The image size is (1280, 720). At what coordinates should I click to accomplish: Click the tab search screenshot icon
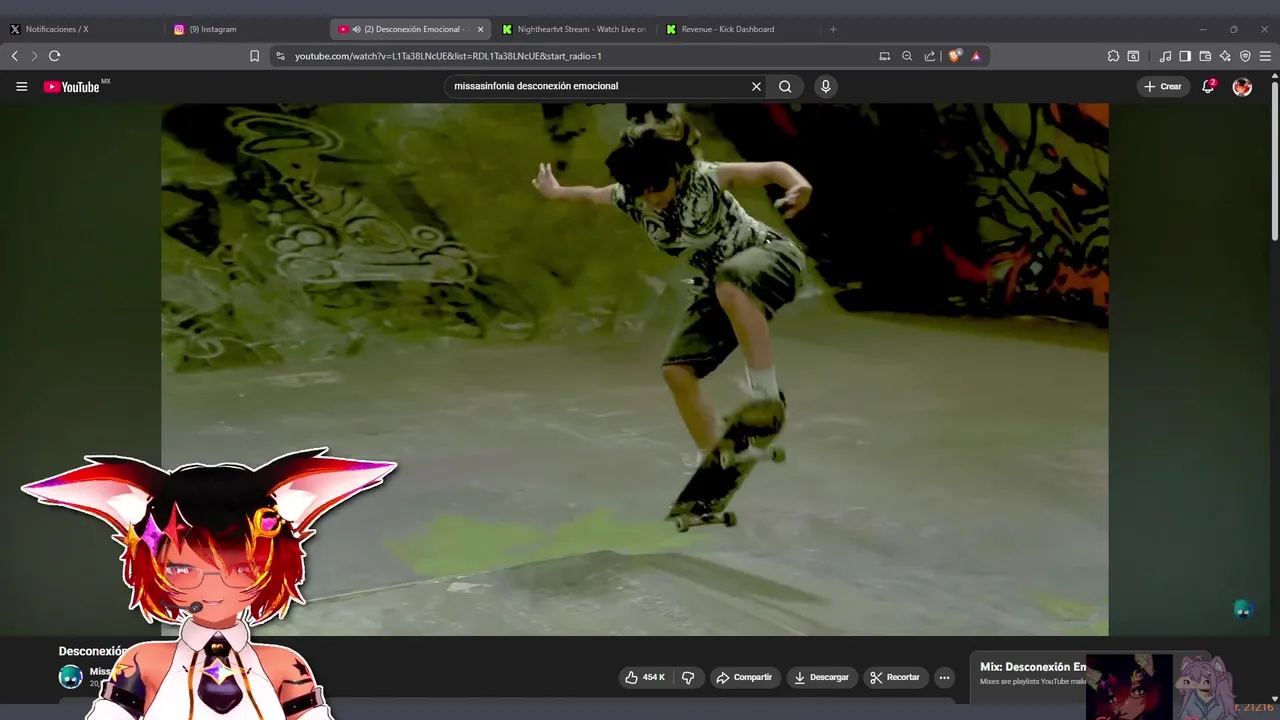pos(1133,56)
